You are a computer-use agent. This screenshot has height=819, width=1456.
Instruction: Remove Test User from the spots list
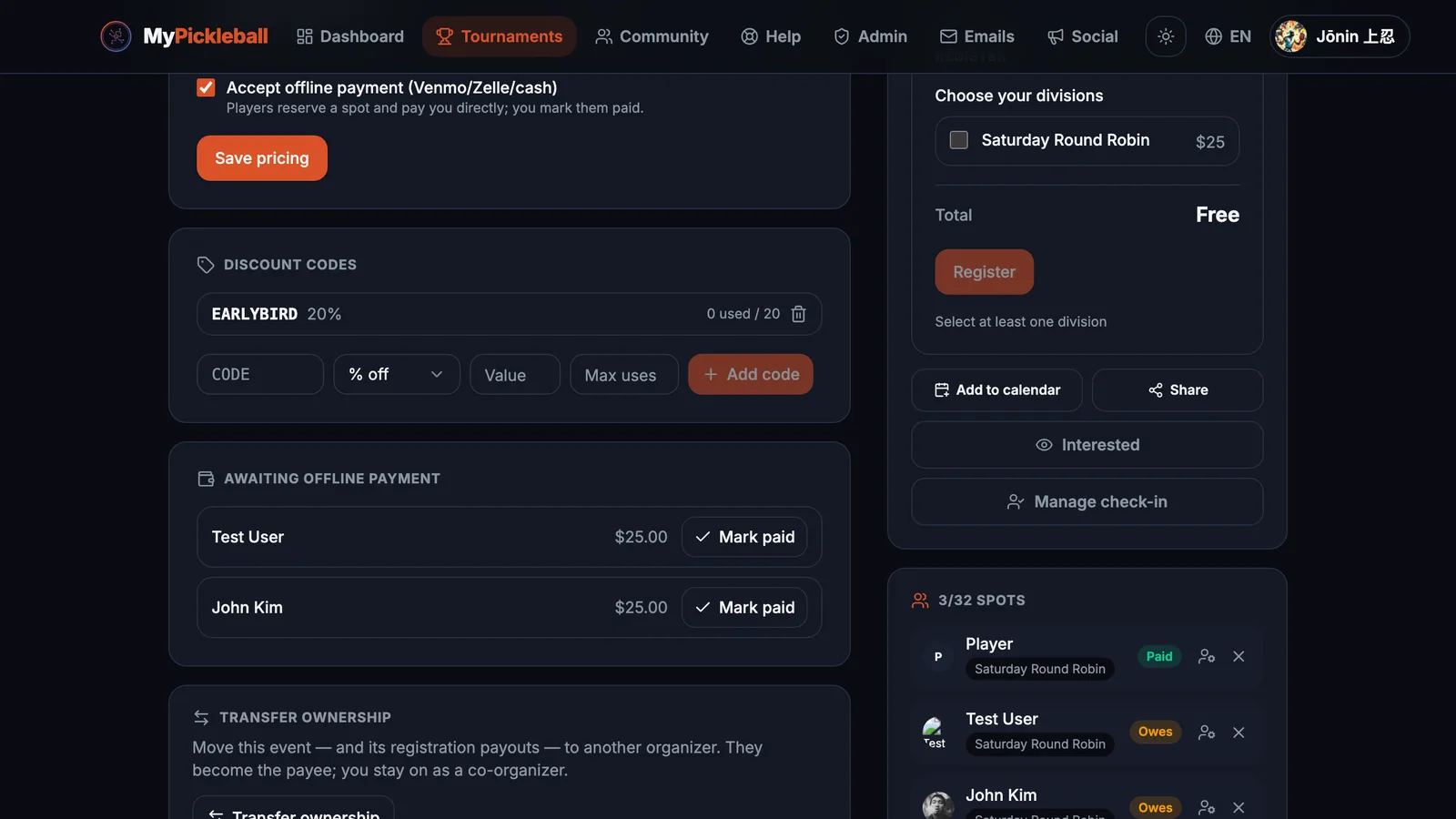click(1239, 733)
